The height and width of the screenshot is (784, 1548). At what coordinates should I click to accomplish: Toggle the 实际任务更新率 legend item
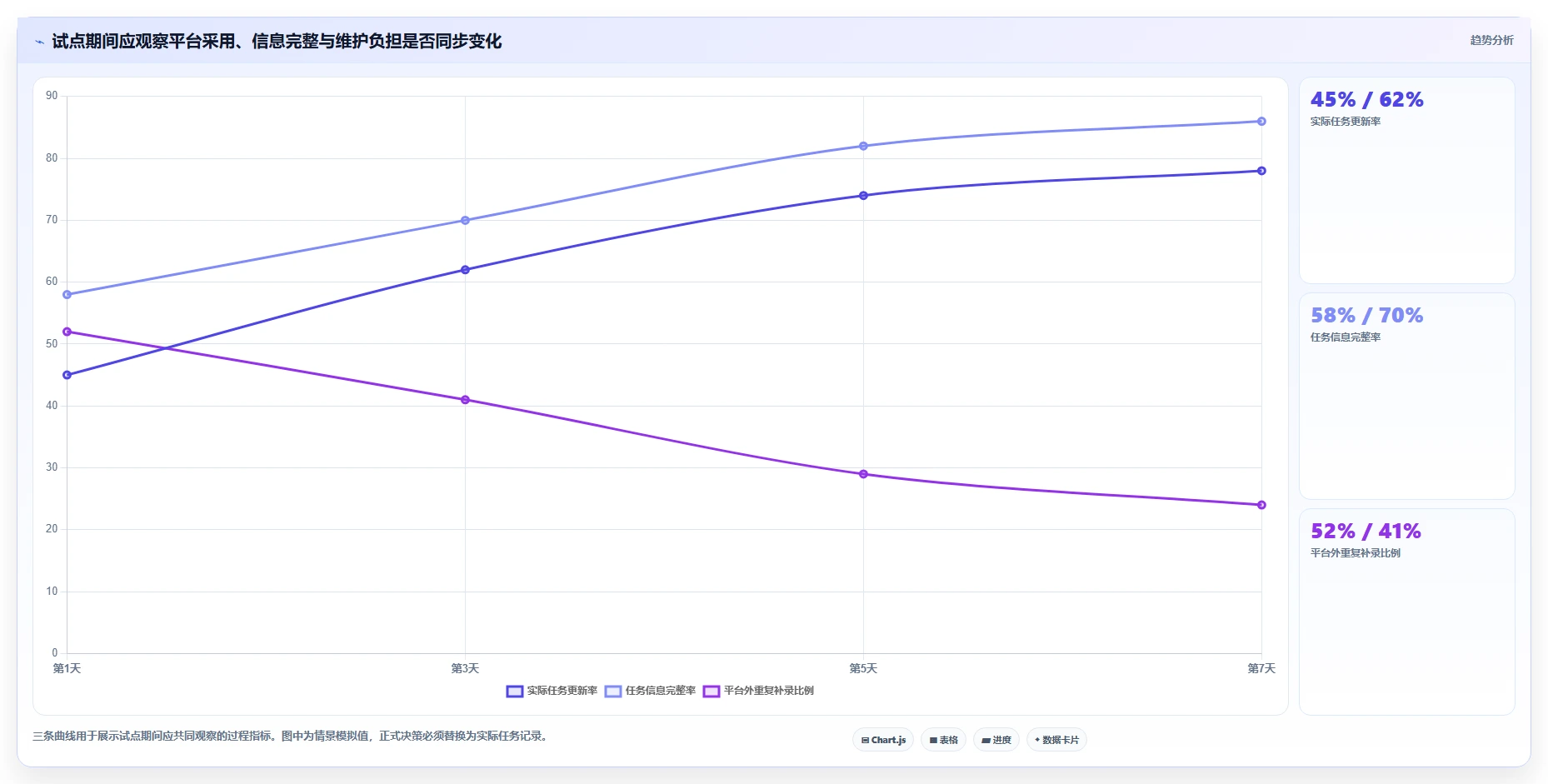tap(552, 691)
